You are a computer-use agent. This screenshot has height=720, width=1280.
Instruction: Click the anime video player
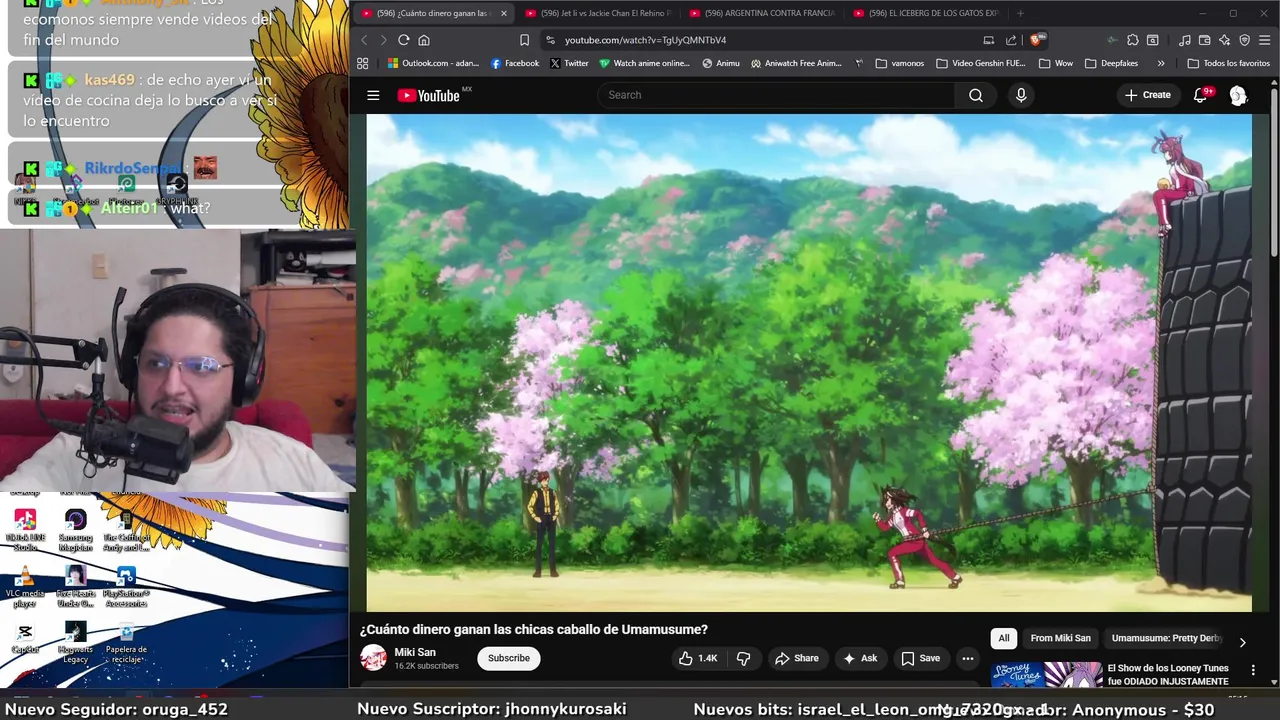click(809, 362)
